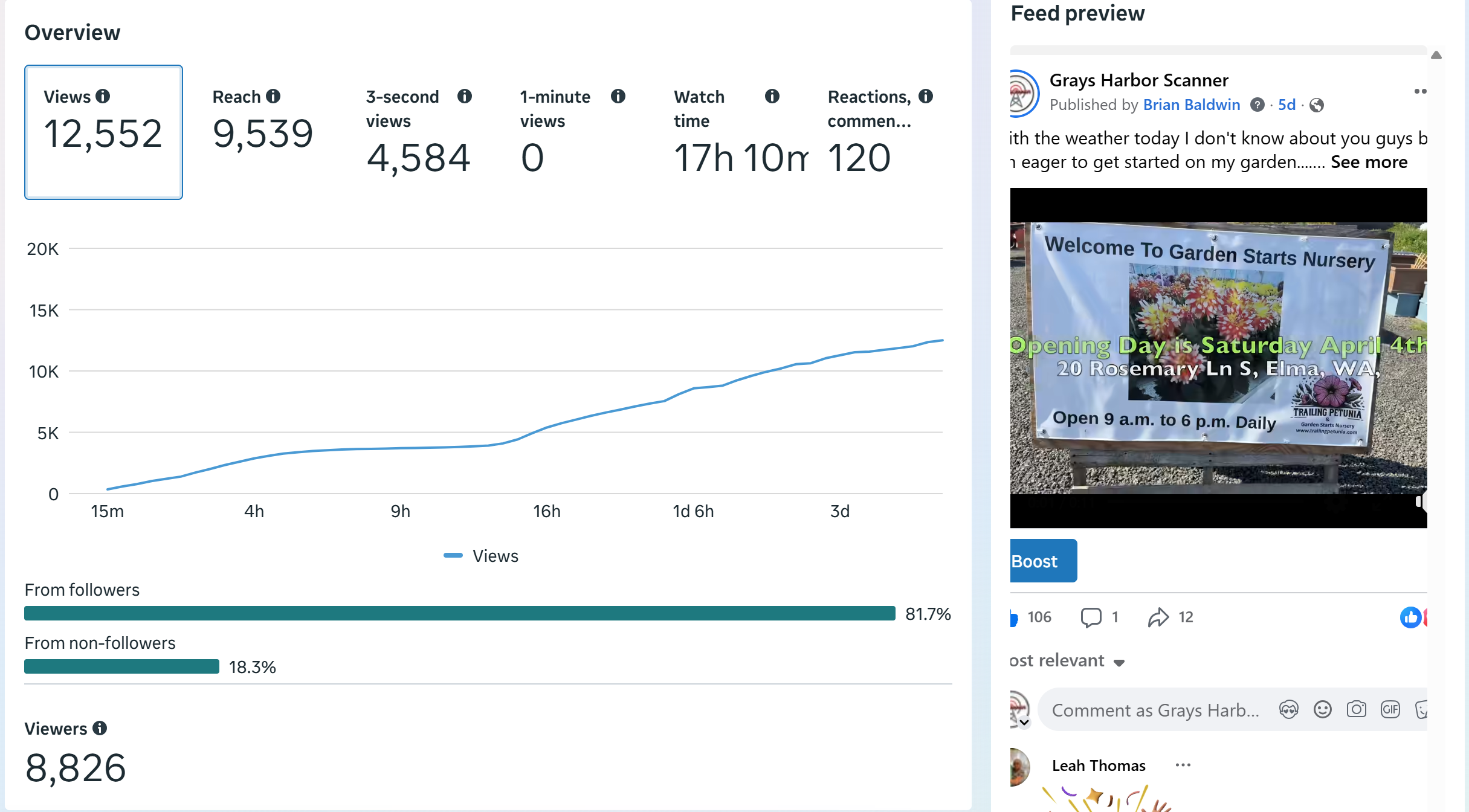Click the info icon next to Views
Screen dimensions: 1469x812
point(103,96)
